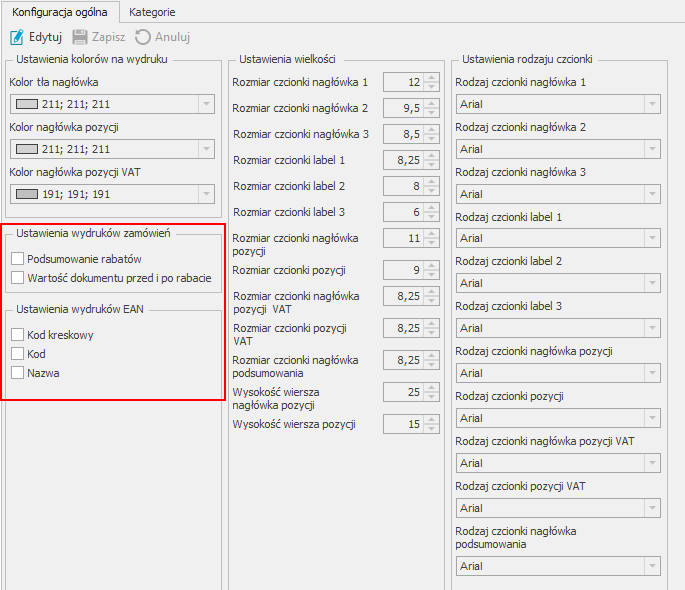The height and width of the screenshot is (590, 685).
Task: Check the Nazwa checkbox
Action: tap(18, 373)
